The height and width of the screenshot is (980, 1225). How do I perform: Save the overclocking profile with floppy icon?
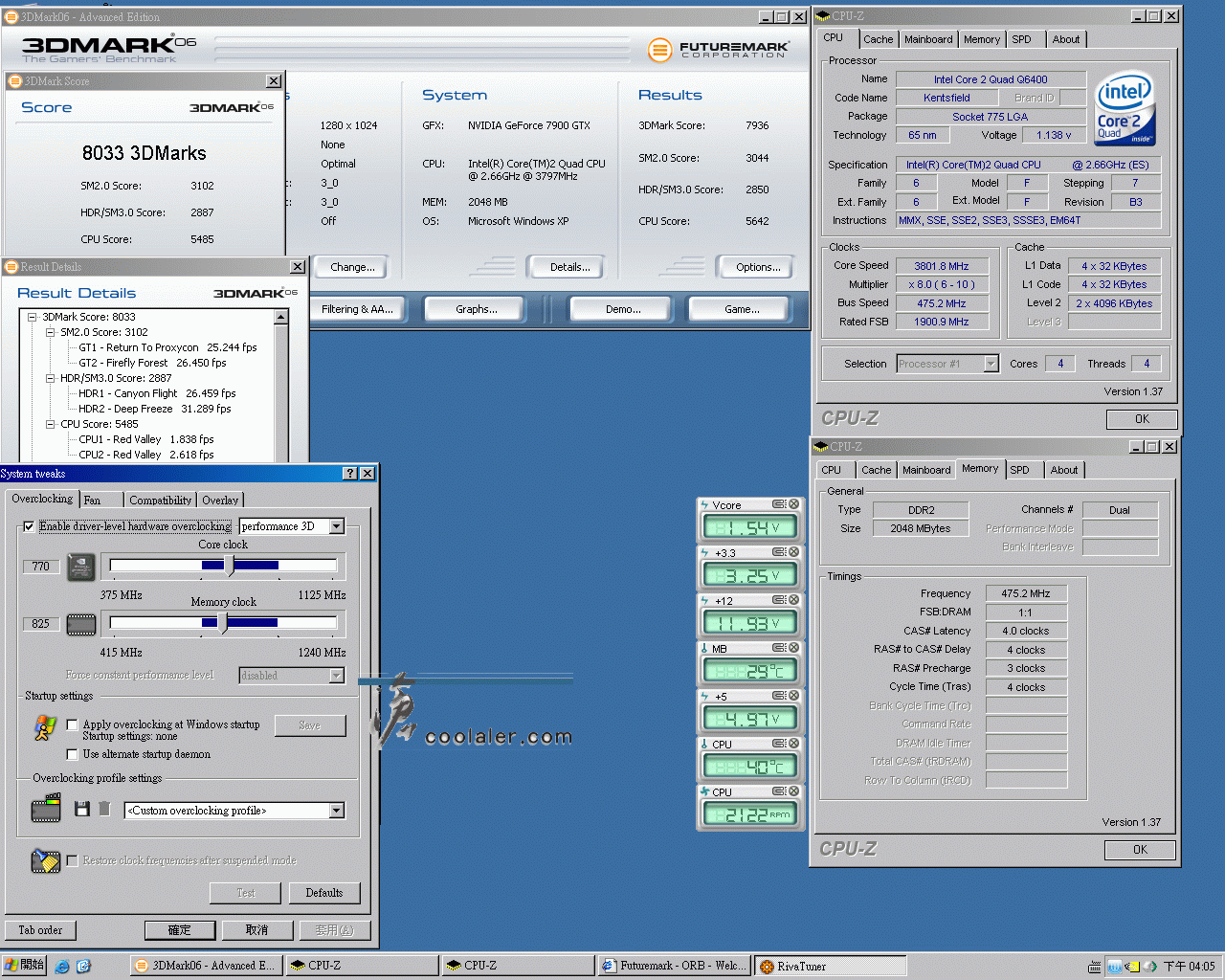coord(82,810)
